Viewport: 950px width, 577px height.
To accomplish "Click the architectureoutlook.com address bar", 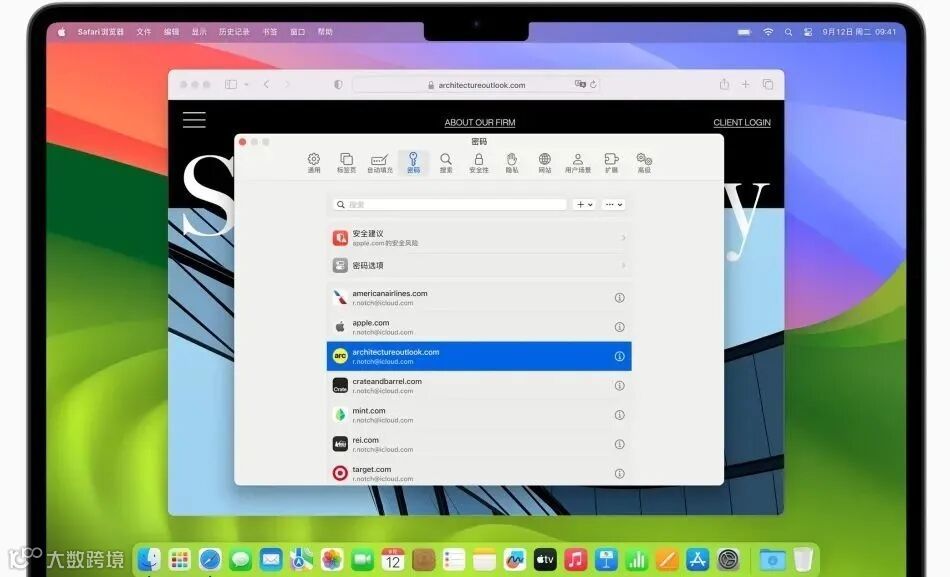I will [x=476, y=85].
